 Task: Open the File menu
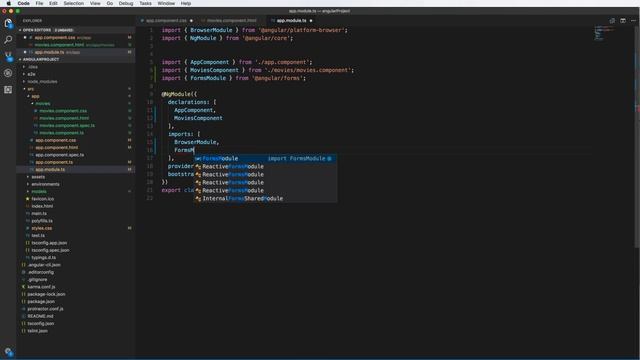pyautogui.click(x=39, y=3)
